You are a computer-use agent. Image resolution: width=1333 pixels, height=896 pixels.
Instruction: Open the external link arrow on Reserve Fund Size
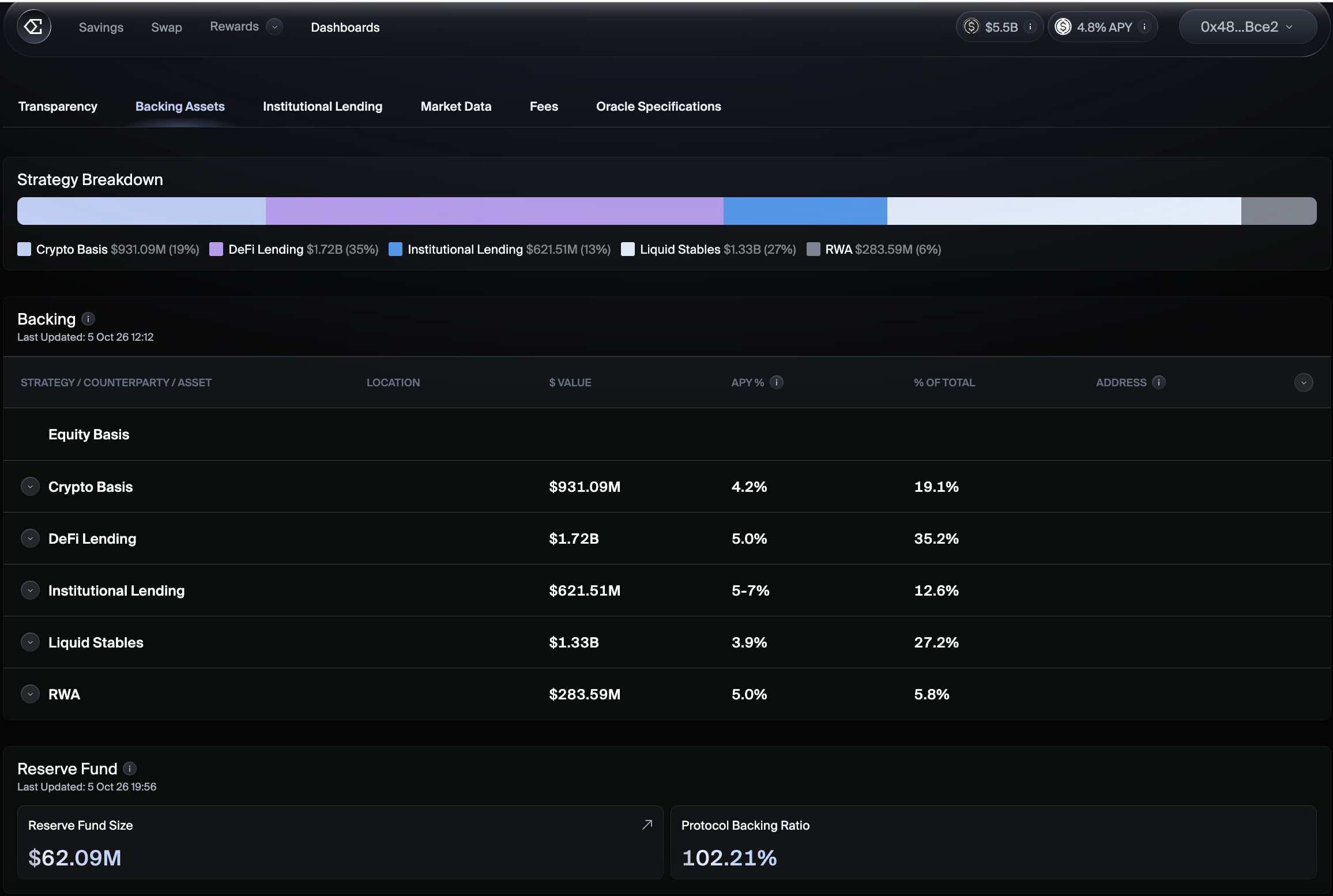click(647, 825)
